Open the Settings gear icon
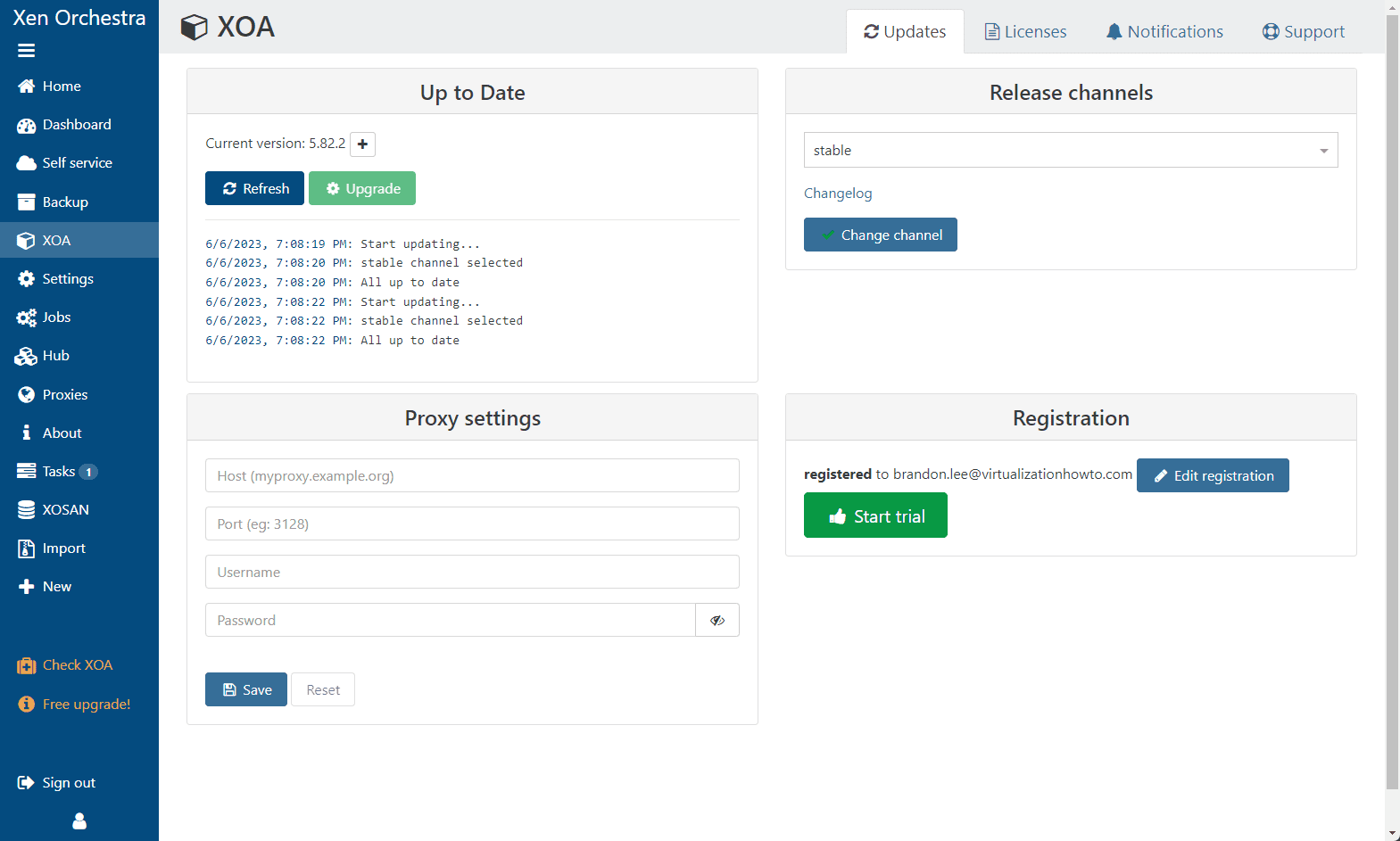This screenshot has height=841, width=1400. [x=26, y=279]
